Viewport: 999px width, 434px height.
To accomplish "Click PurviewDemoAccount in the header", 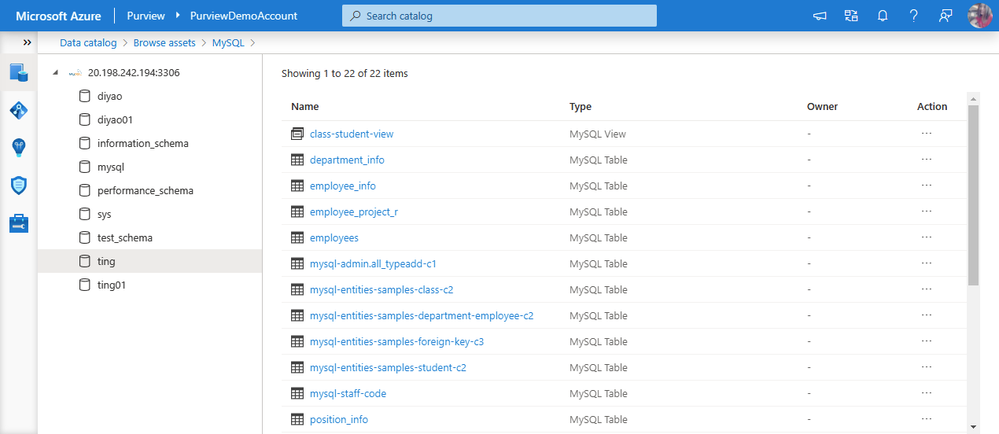I will coord(243,16).
